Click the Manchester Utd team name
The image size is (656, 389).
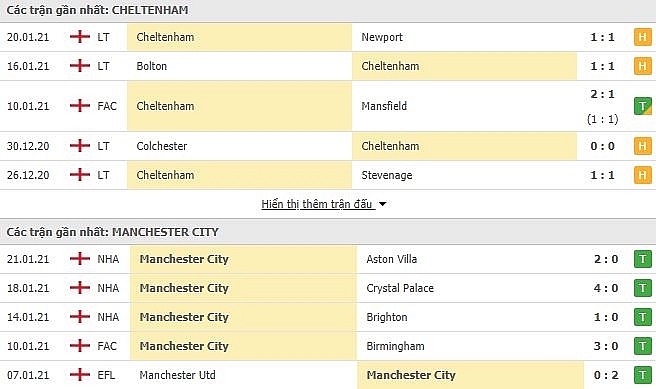tap(177, 375)
